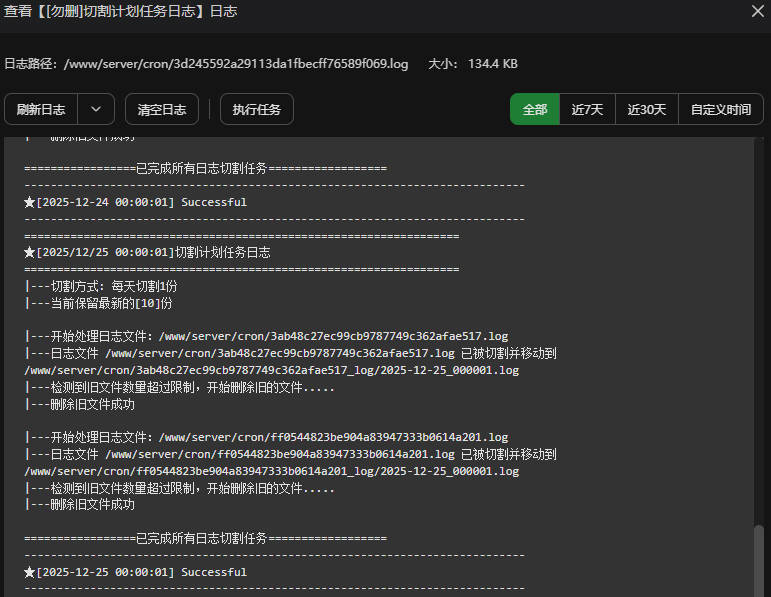Click 开始处理日志文件 line for 3ab48c27ec99 log
771x597 pixels.
point(267,336)
